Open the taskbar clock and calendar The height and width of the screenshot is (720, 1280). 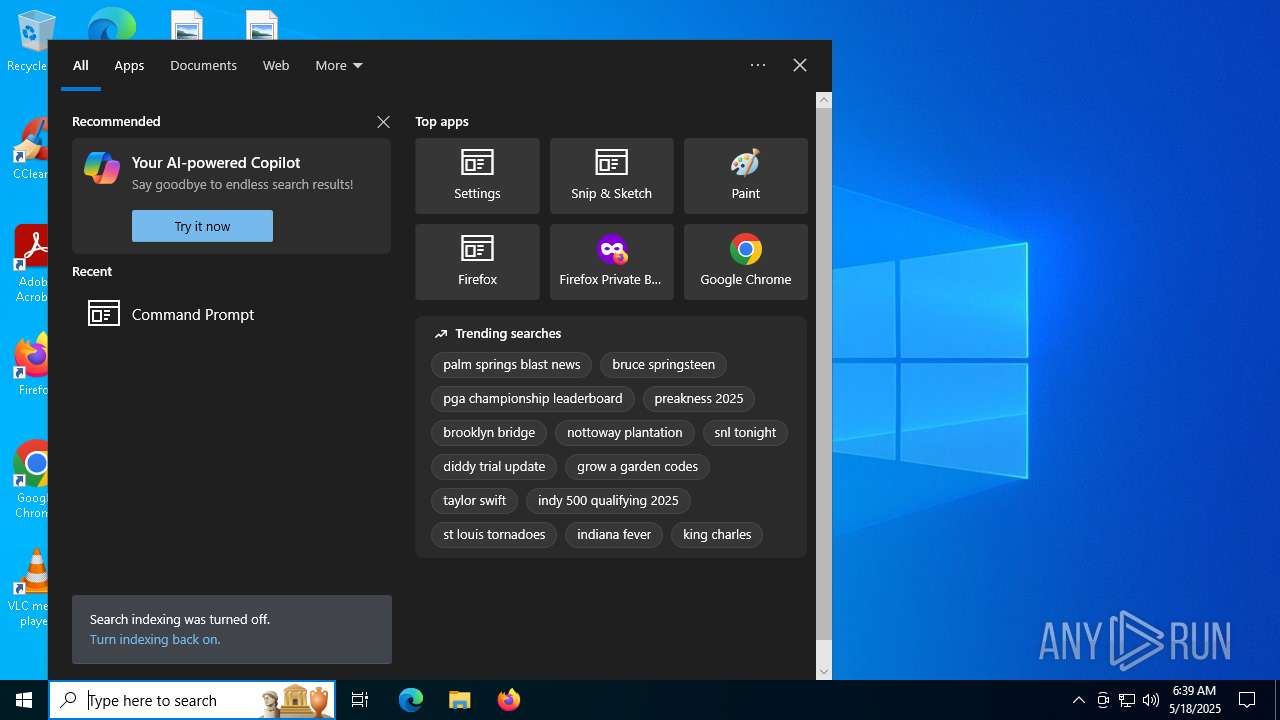(x=1196, y=700)
